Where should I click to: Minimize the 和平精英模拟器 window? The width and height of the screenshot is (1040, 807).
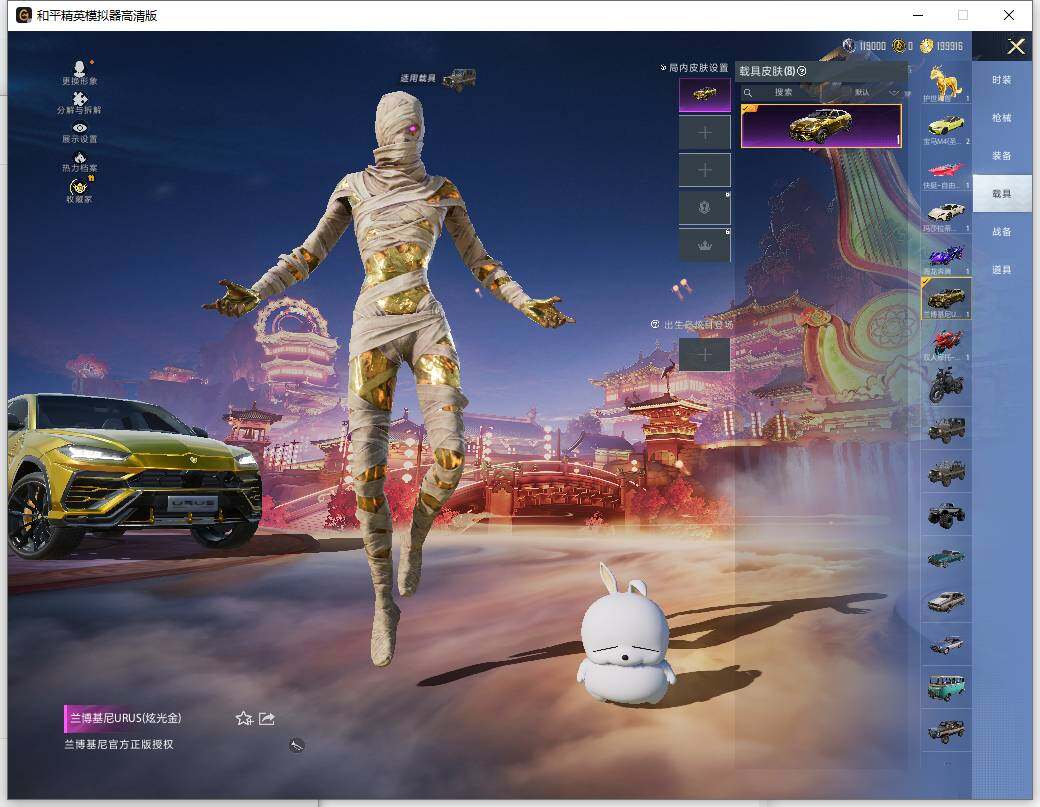918,15
